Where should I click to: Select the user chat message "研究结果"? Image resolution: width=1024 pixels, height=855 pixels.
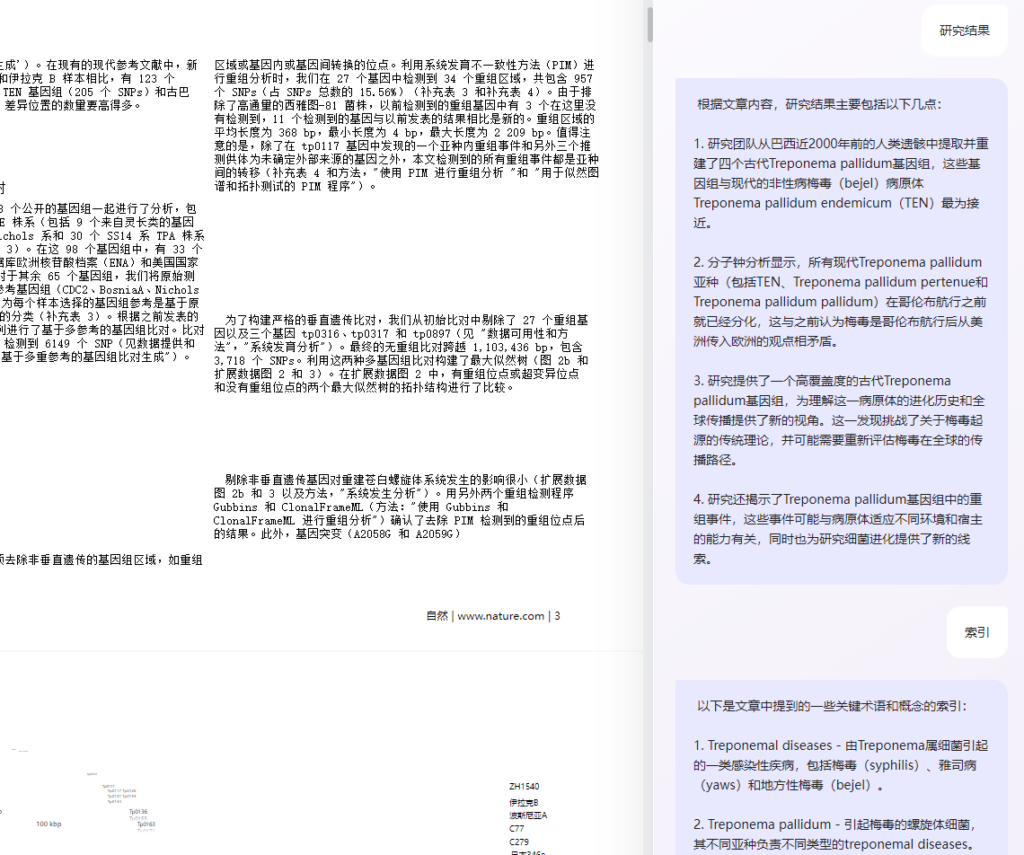pyautogui.click(x=965, y=31)
